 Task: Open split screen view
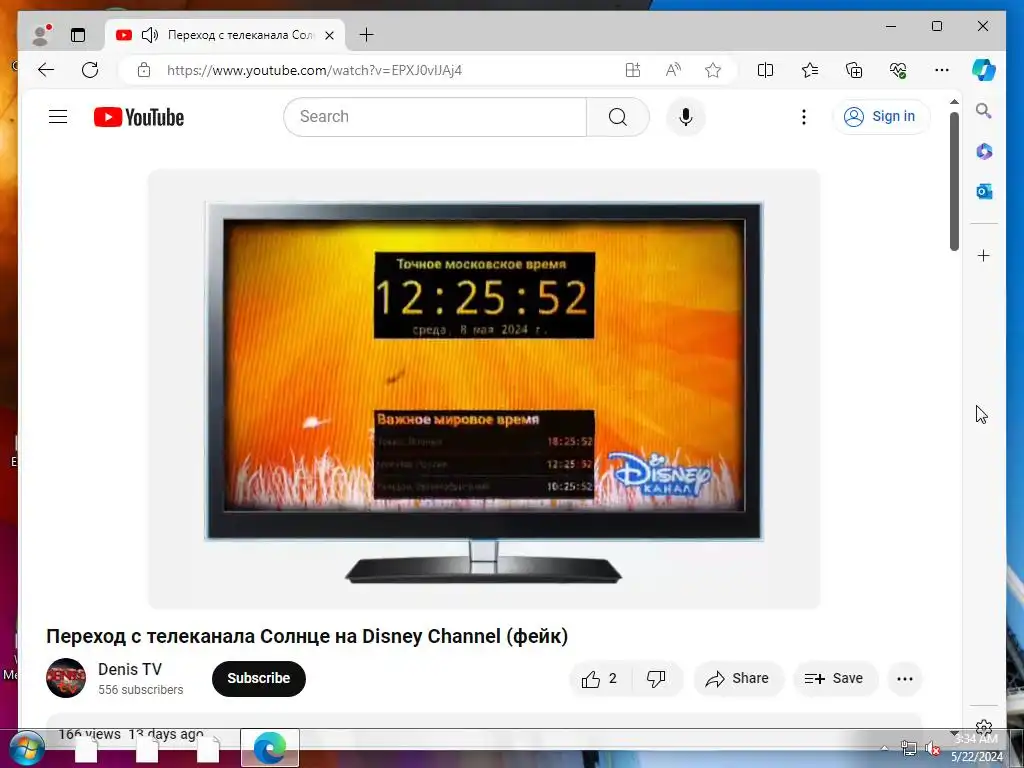[x=765, y=70]
